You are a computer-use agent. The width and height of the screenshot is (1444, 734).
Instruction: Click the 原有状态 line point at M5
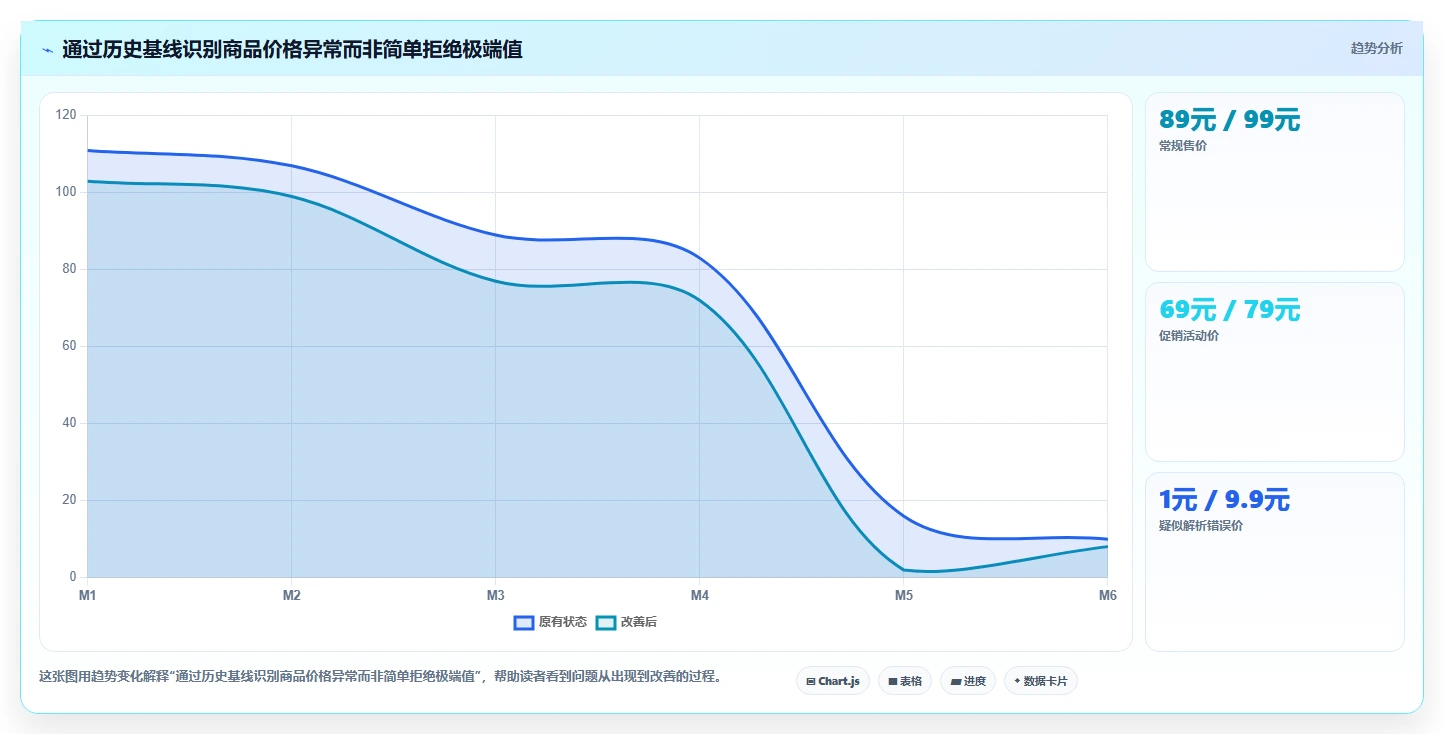904,516
